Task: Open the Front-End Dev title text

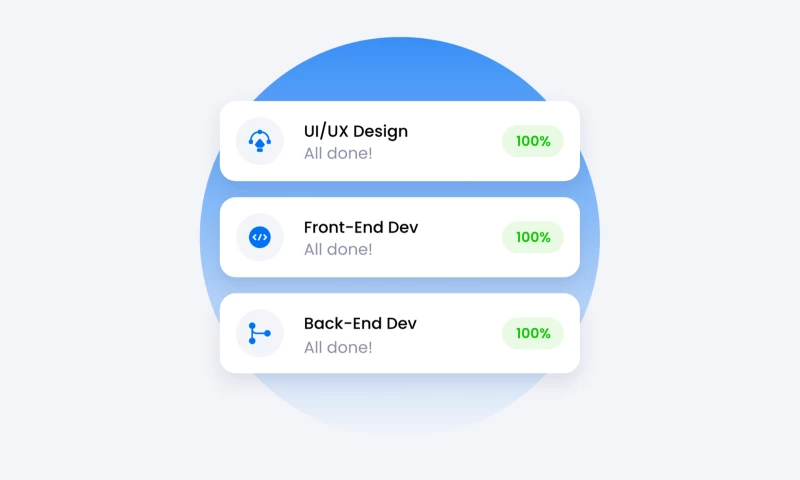Action: click(361, 227)
